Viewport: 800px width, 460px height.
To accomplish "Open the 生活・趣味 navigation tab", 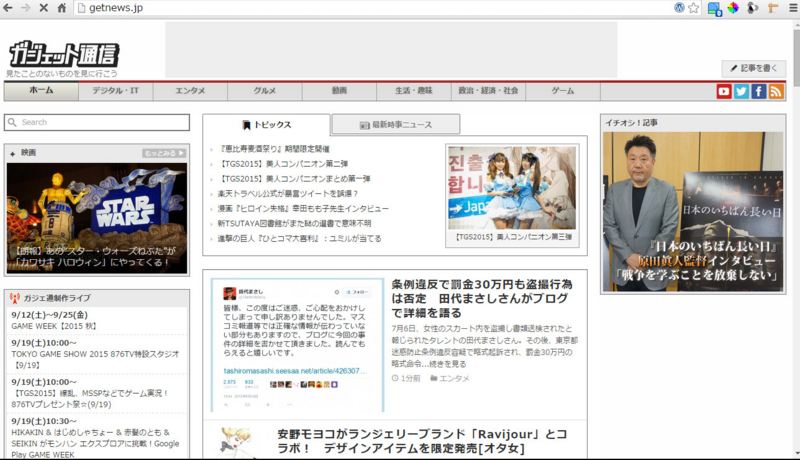I will 414,91.
